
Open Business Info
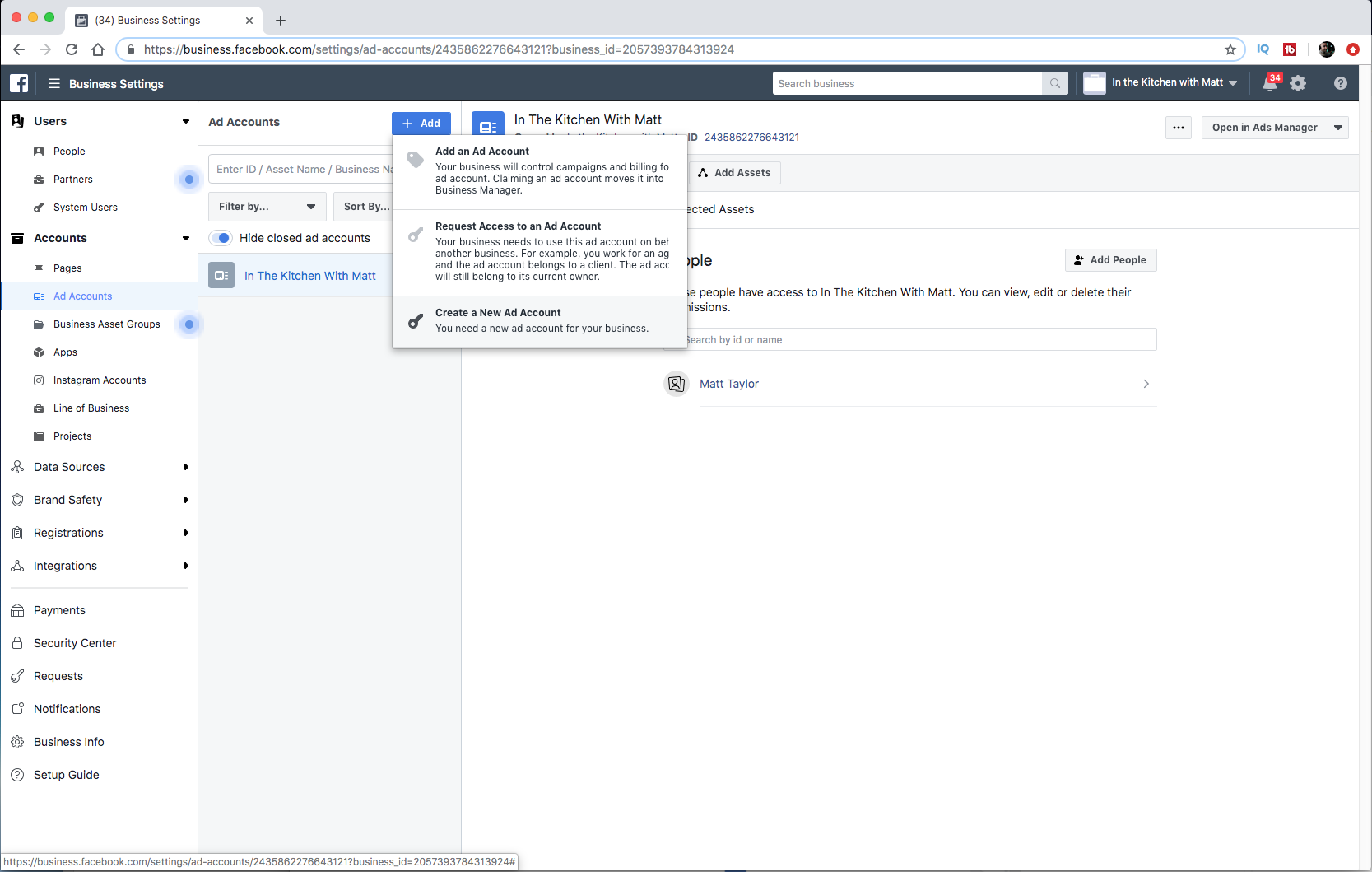click(x=69, y=742)
